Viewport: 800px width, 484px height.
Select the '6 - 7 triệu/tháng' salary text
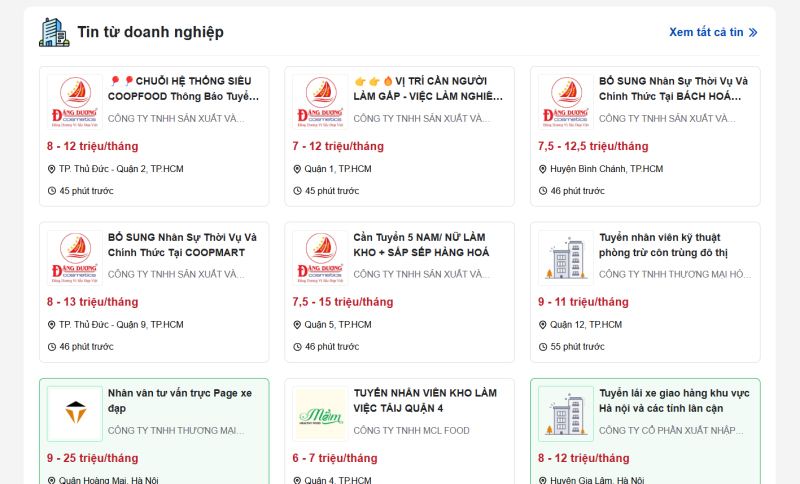pos(335,458)
